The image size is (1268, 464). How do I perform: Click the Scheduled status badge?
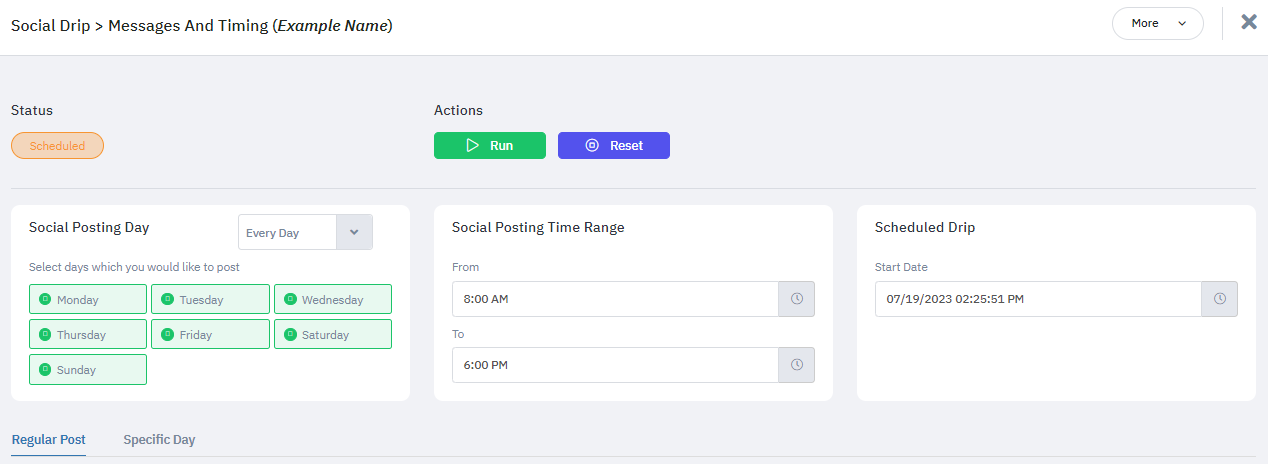pos(57,146)
